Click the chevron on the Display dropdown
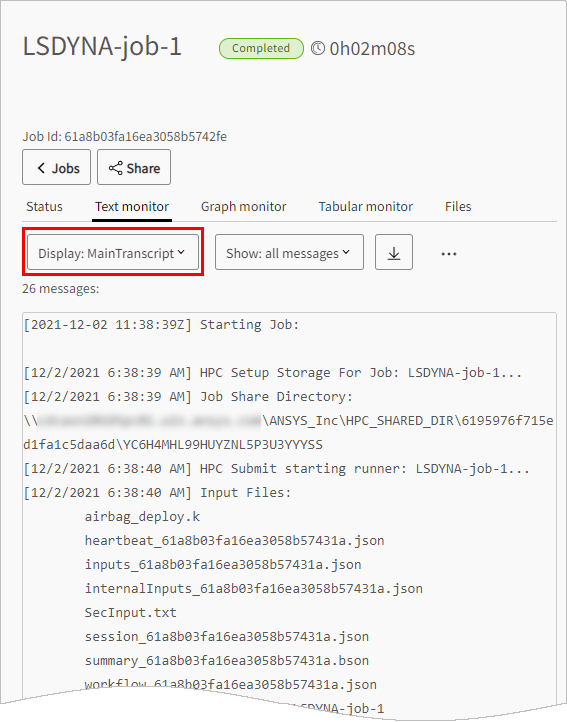 click(x=181, y=252)
